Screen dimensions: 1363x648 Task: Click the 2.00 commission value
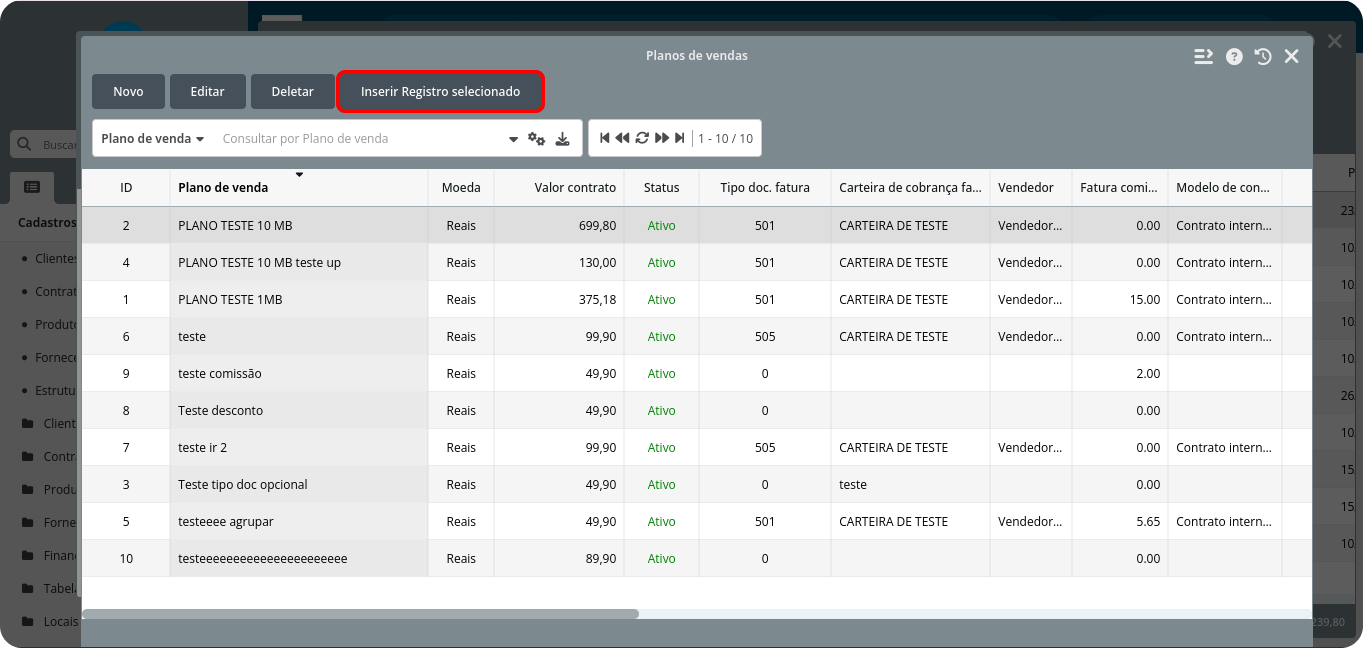click(x=1148, y=374)
